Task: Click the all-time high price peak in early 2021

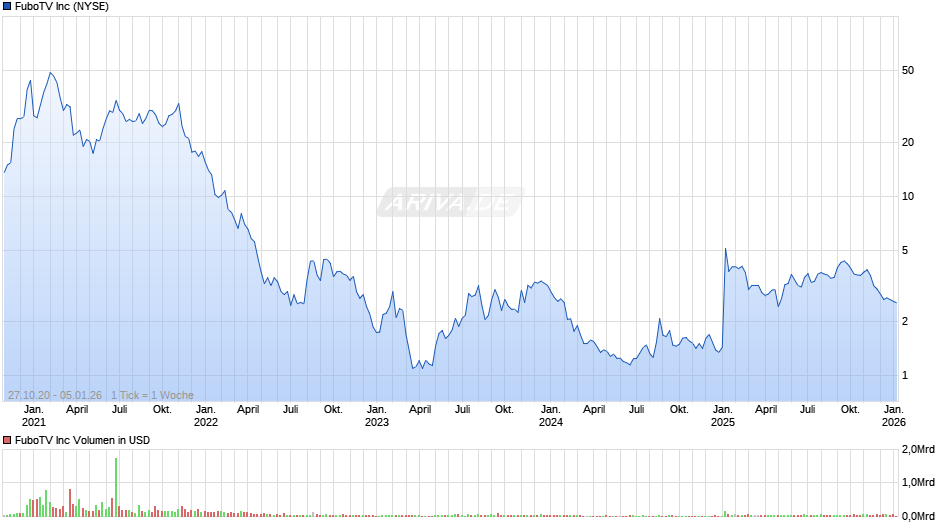Action: click(50, 73)
